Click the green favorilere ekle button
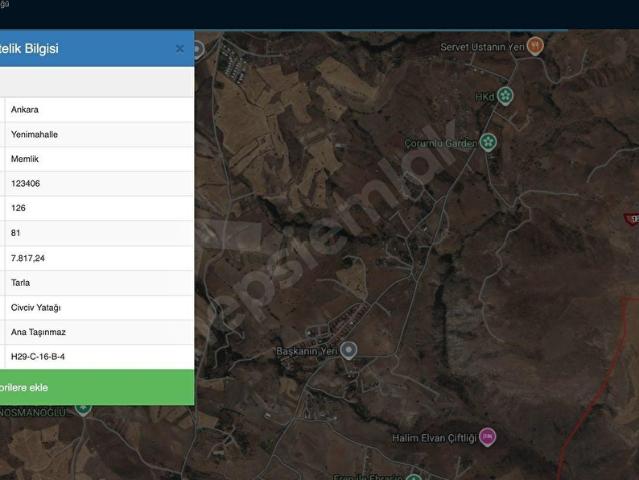The width and height of the screenshot is (639, 480). click(96, 388)
